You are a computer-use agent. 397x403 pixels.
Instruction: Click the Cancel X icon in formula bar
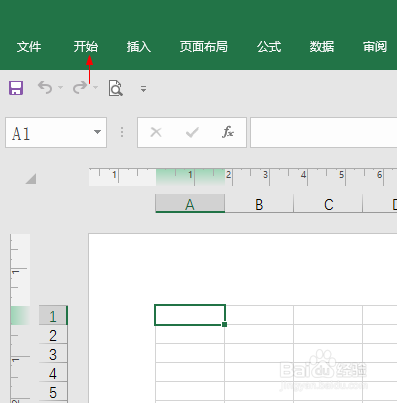tap(156, 132)
